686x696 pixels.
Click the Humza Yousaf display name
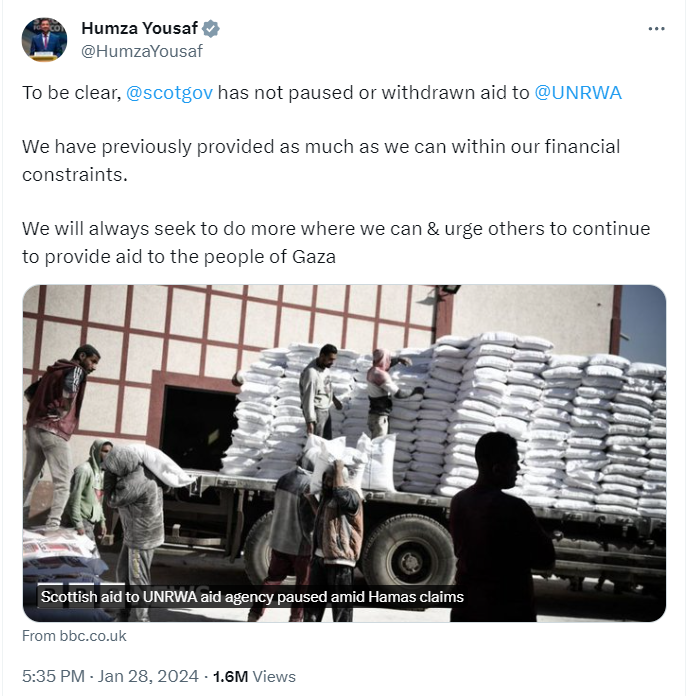pyautogui.click(x=139, y=28)
